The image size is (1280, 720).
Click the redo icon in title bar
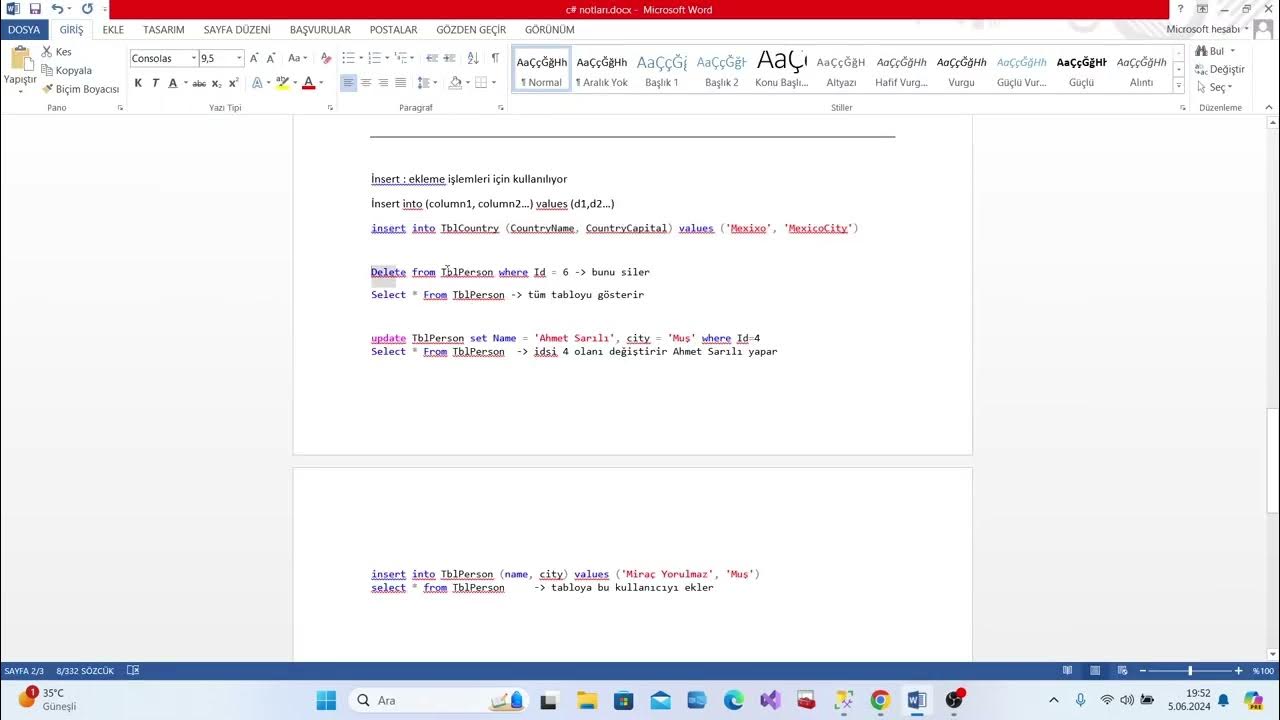pos(87,9)
